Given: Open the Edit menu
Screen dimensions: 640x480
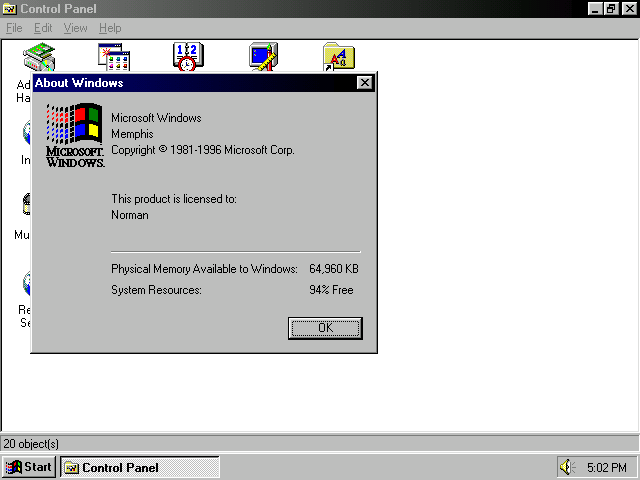Looking at the screenshot, I should click(x=43, y=28).
